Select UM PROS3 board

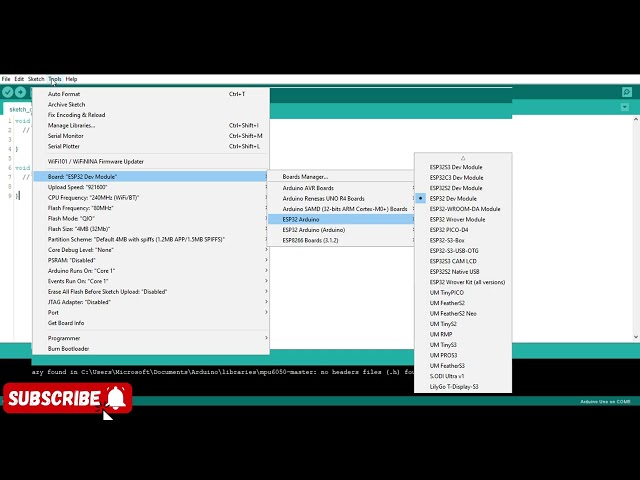(x=463, y=355)
